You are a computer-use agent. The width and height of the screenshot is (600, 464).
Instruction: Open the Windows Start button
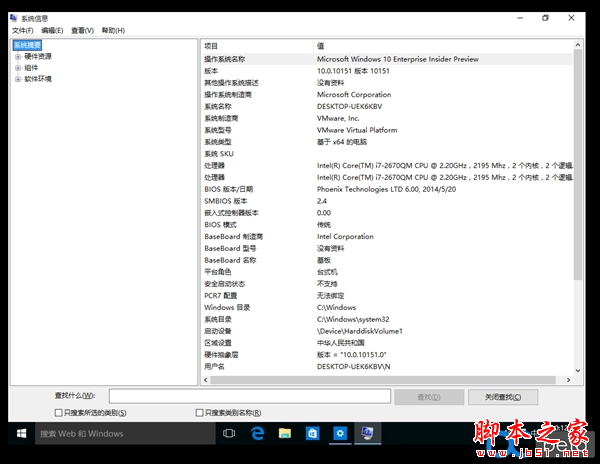tap(20, 433)
